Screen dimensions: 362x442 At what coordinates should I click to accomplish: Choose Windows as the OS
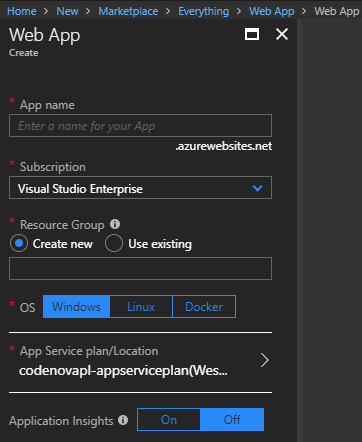[76, 307]
